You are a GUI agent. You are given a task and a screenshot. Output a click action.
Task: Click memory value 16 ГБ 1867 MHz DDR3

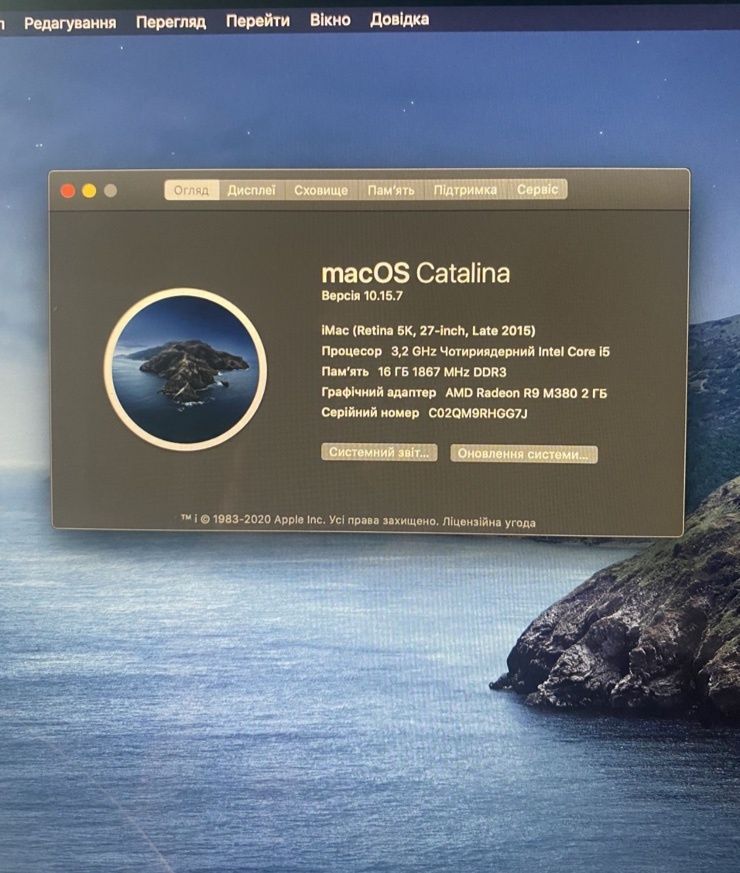coord(442,372)
